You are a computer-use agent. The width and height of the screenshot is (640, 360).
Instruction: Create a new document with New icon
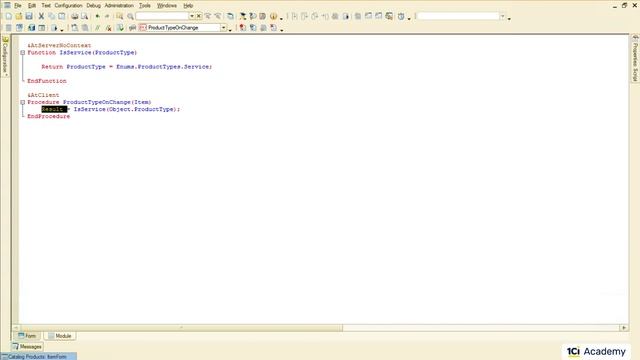[x=9, y=16]
